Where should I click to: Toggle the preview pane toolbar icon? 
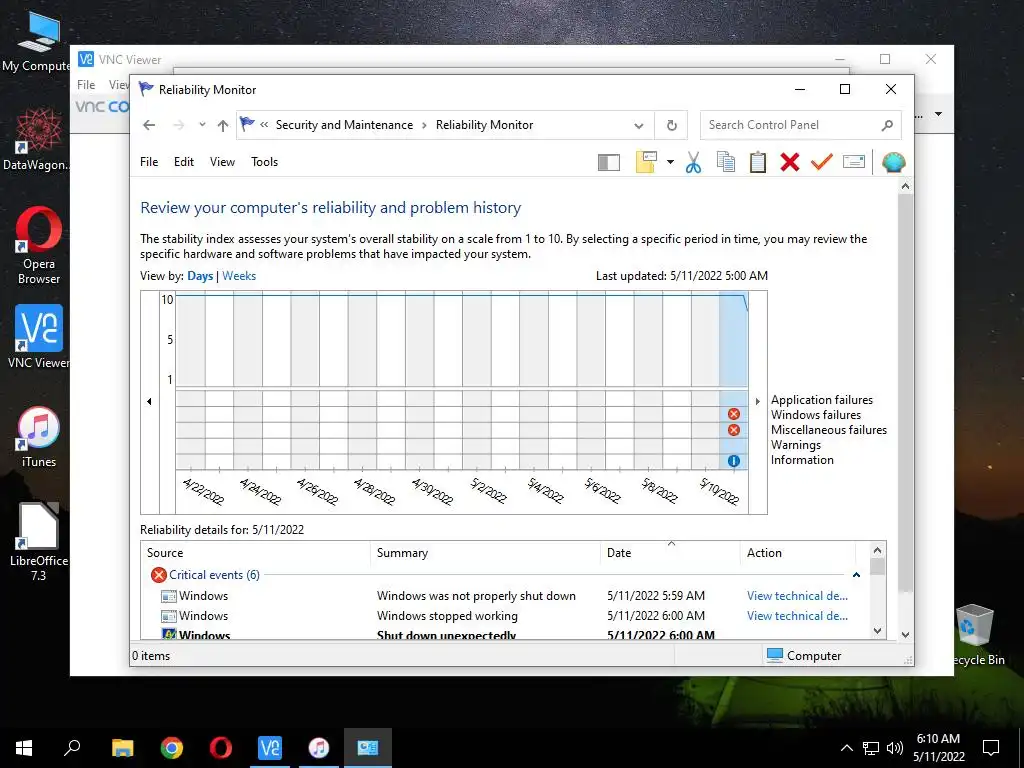tap(609, 163)
